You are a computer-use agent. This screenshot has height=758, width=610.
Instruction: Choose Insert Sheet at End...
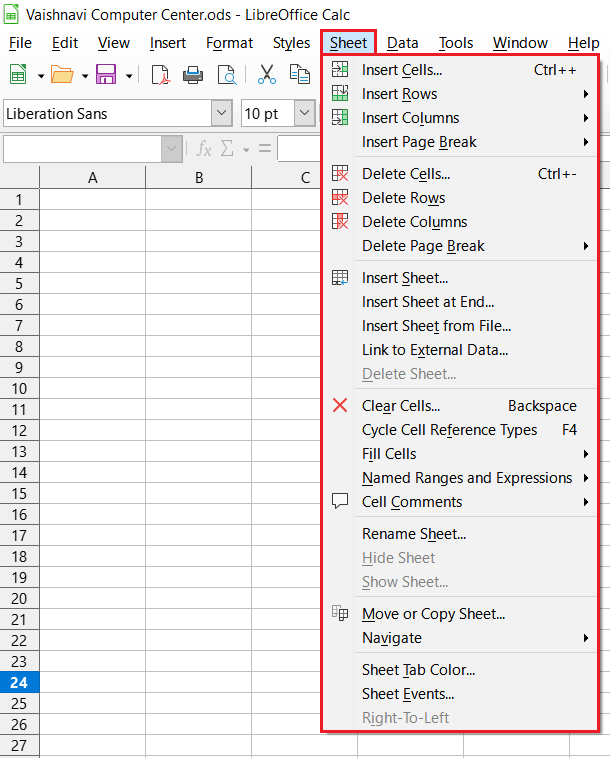460,302
